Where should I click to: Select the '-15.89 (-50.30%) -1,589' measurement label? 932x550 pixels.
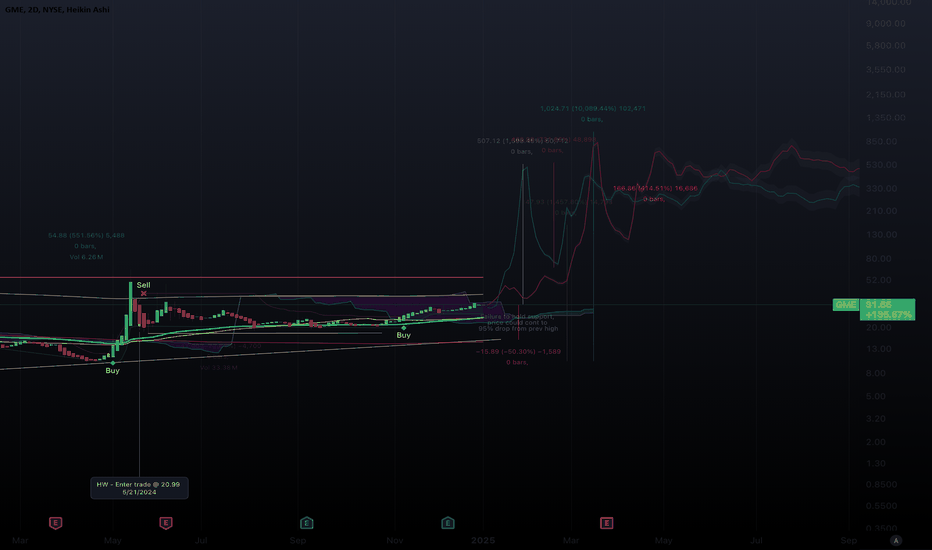(x=518, y=352)
